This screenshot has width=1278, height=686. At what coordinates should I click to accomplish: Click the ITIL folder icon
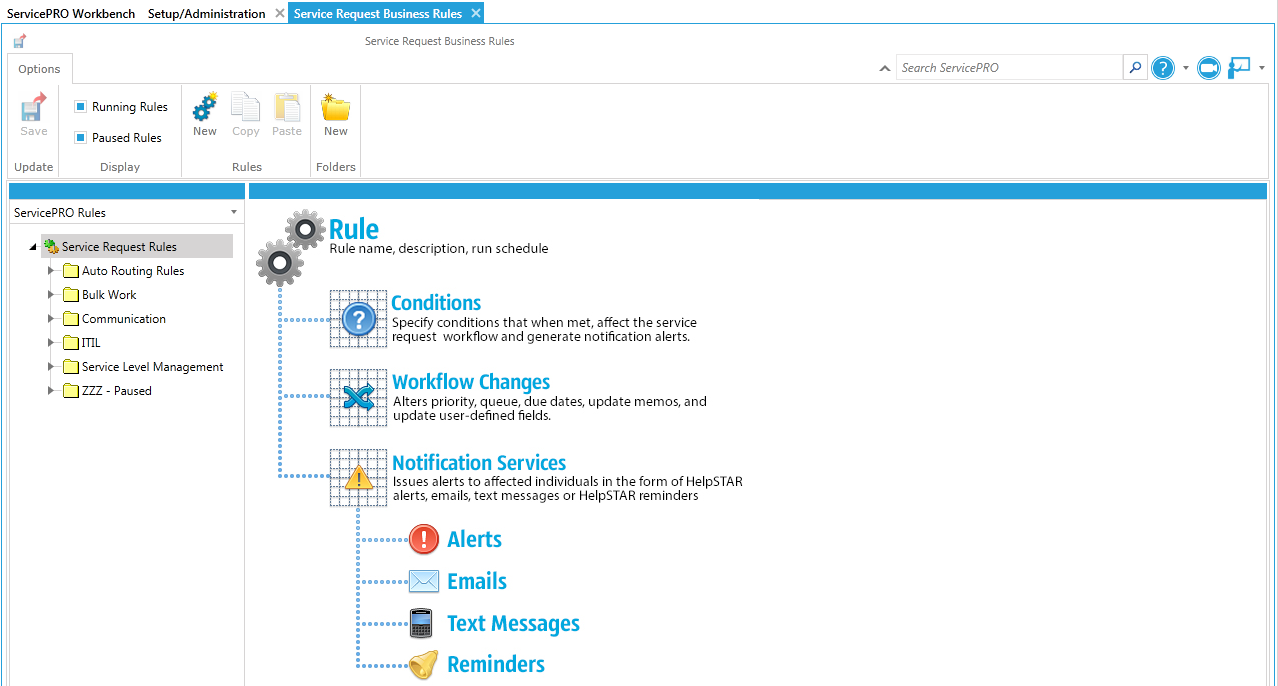pyautogui.click(x=71, y=343)
